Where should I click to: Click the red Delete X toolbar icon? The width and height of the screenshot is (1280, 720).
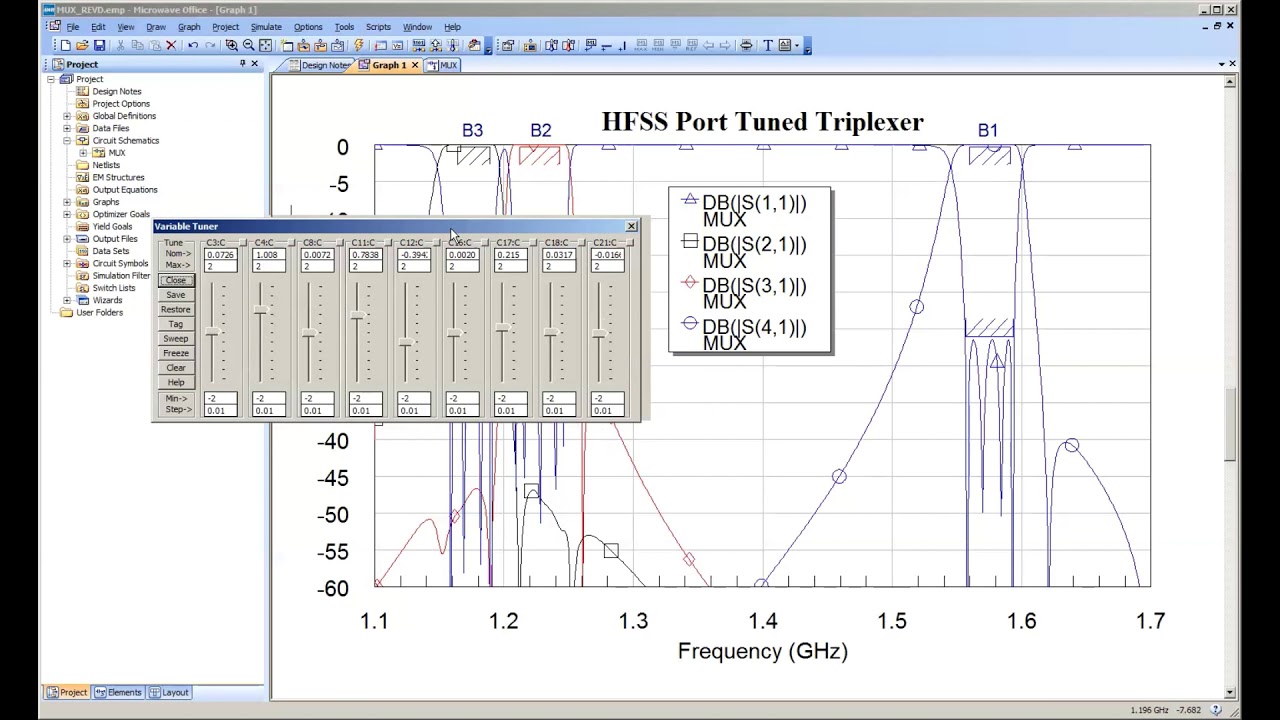coord(171,45)
